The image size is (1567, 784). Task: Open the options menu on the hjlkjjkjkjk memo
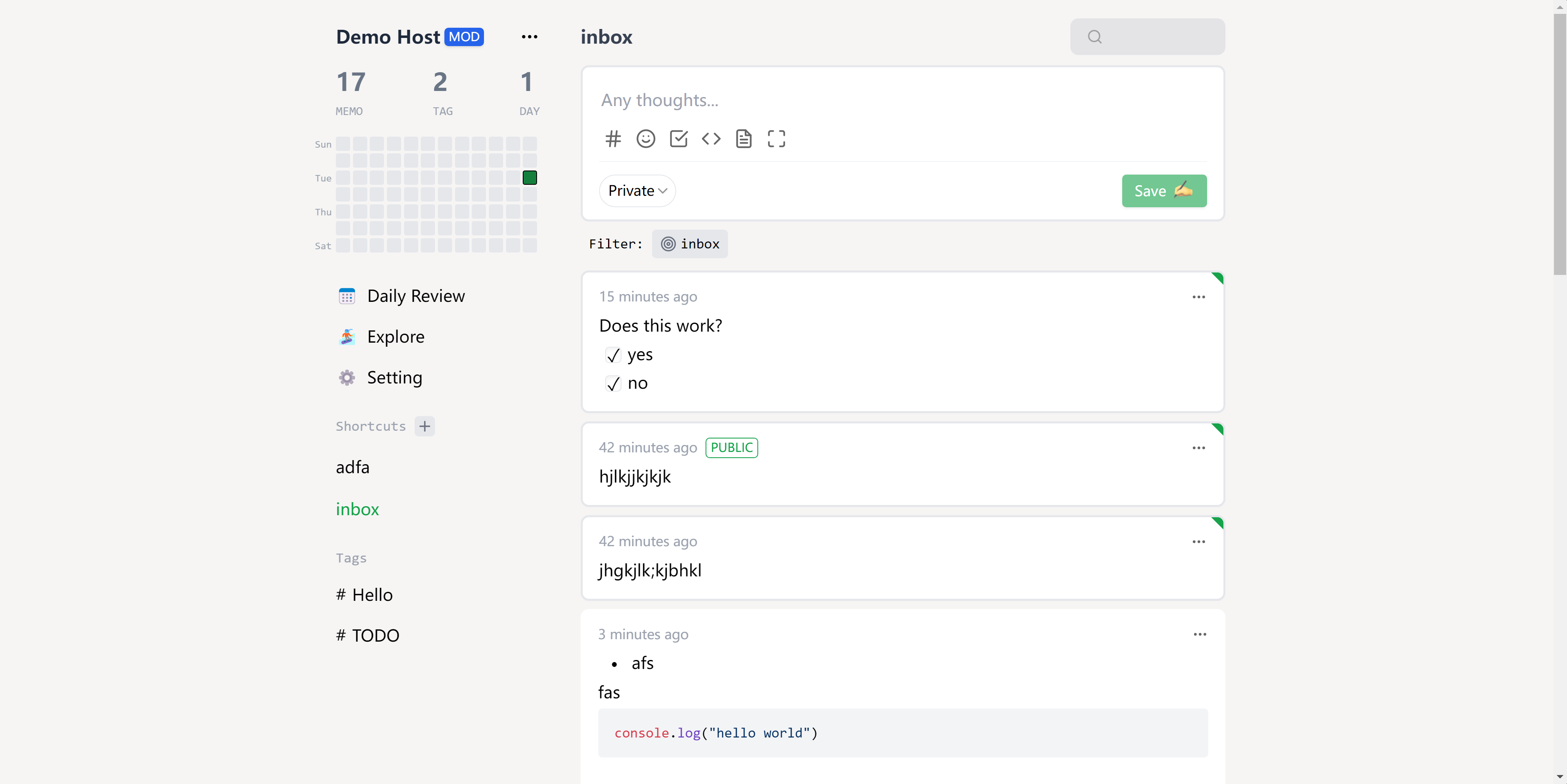coord(1199,447)
